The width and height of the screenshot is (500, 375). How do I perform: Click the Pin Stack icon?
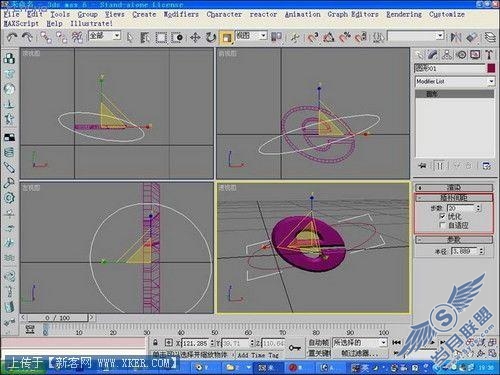pos(422,166)
